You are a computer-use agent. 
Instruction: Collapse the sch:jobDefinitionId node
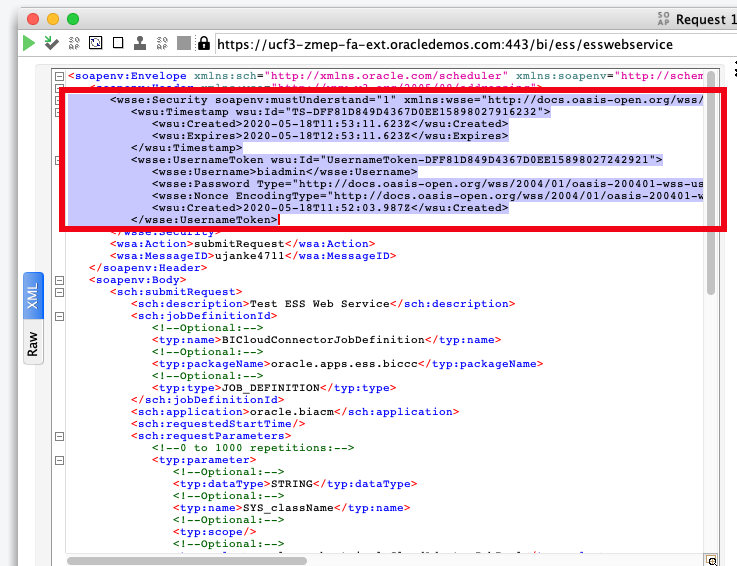tap(59, 316)
